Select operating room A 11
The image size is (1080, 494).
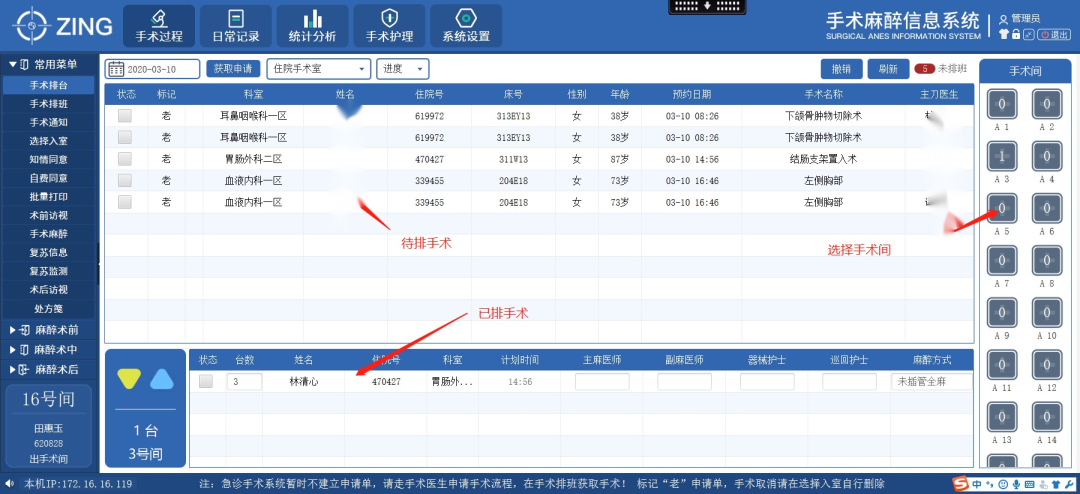point(1002,365)
